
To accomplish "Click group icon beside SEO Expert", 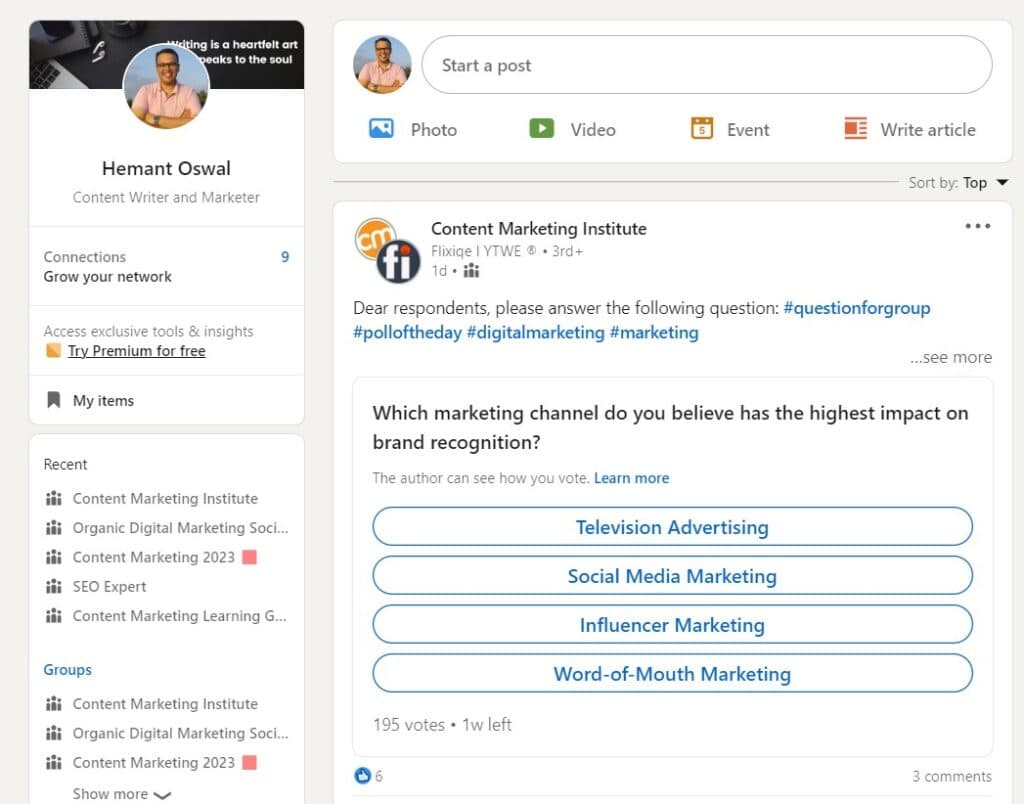I will tap(54, 587).
